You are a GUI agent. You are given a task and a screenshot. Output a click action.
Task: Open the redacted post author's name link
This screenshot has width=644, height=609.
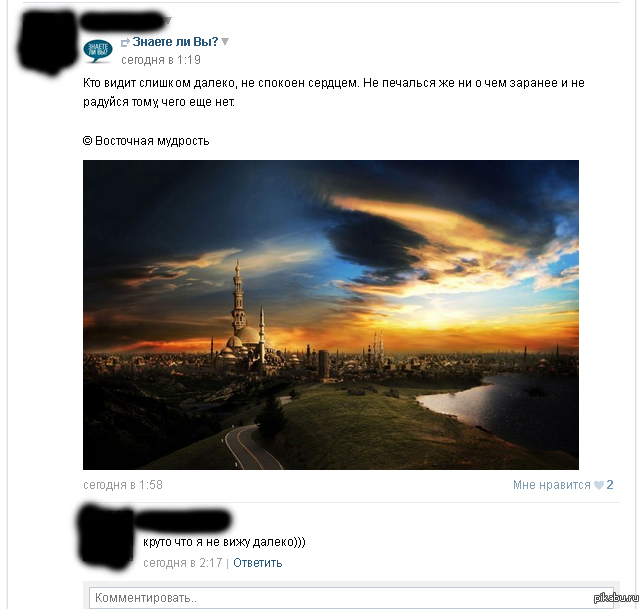coord(122,21)
